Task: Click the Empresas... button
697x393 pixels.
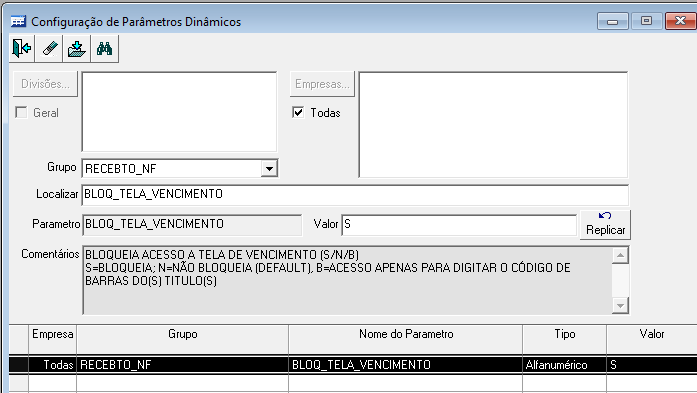Action: [322, 84]
